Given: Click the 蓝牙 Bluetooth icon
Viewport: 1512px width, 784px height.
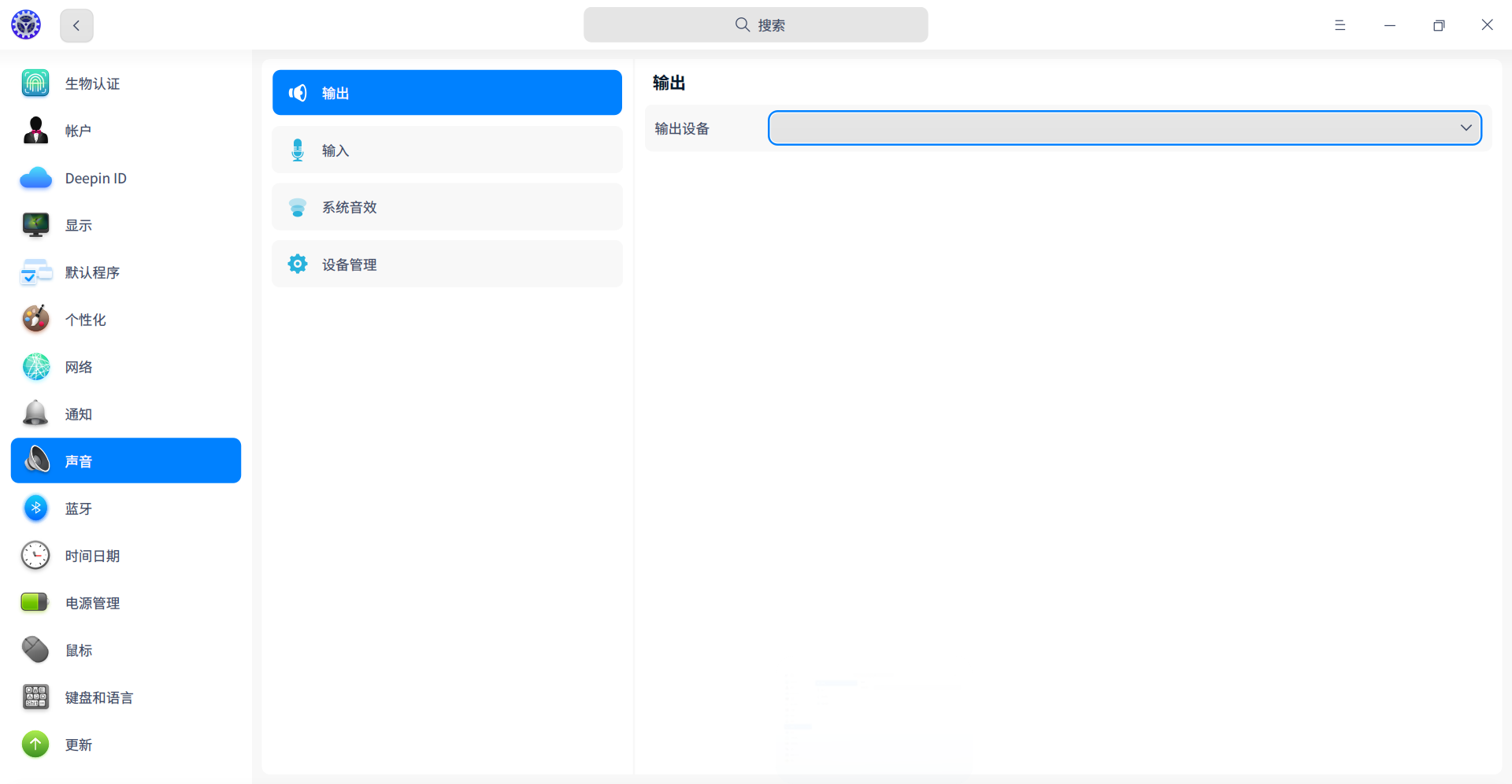Looking at the screenshot, I should click(x=35, y=508).
